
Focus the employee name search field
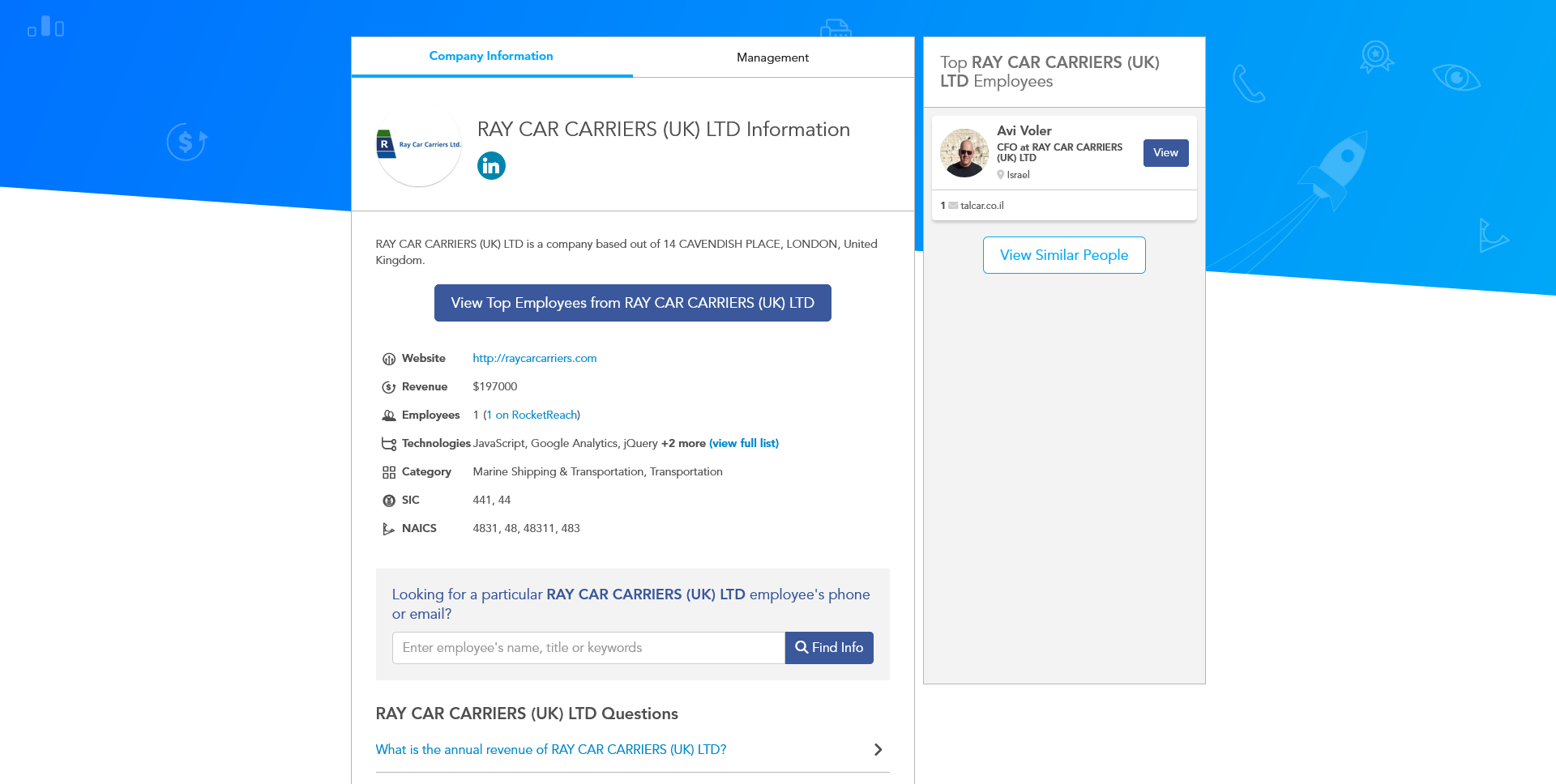coord(588,648)
